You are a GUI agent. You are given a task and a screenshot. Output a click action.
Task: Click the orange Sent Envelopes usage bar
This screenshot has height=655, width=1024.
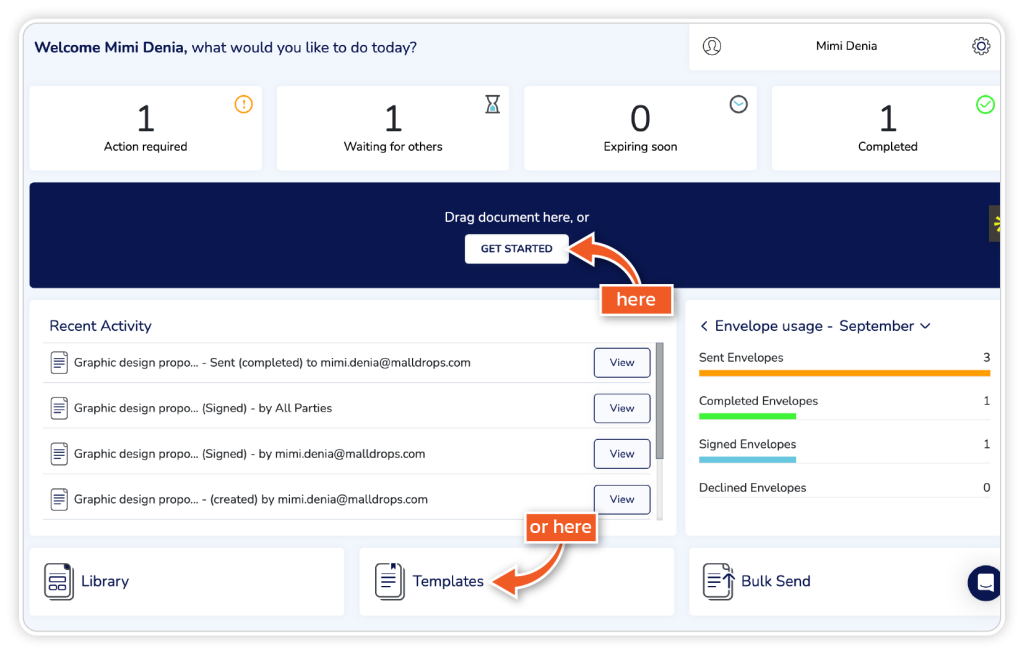844,373
